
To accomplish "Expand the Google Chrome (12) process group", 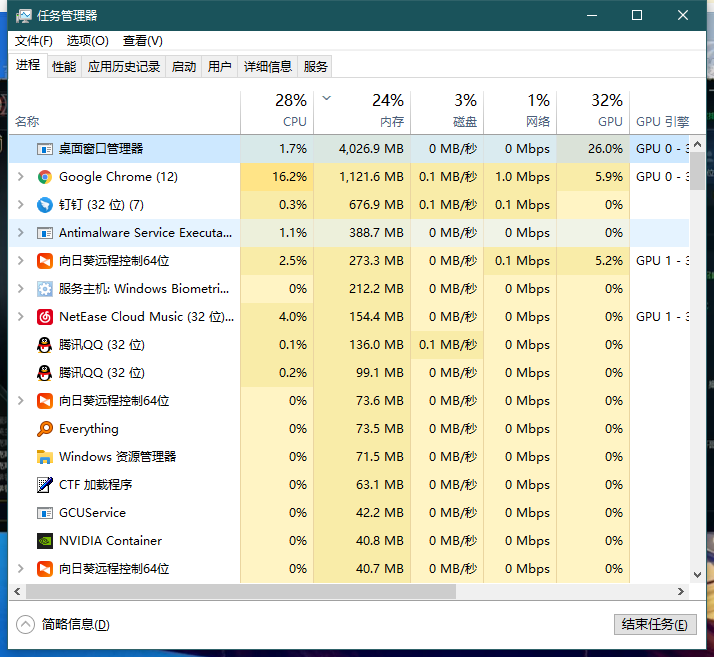I will 20,177.
